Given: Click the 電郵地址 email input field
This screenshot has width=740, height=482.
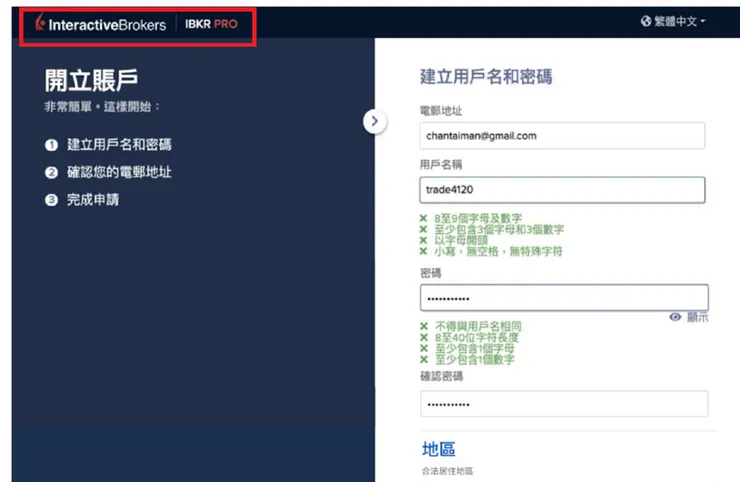Looking at the screenshot, I should [x=562, y=136].
